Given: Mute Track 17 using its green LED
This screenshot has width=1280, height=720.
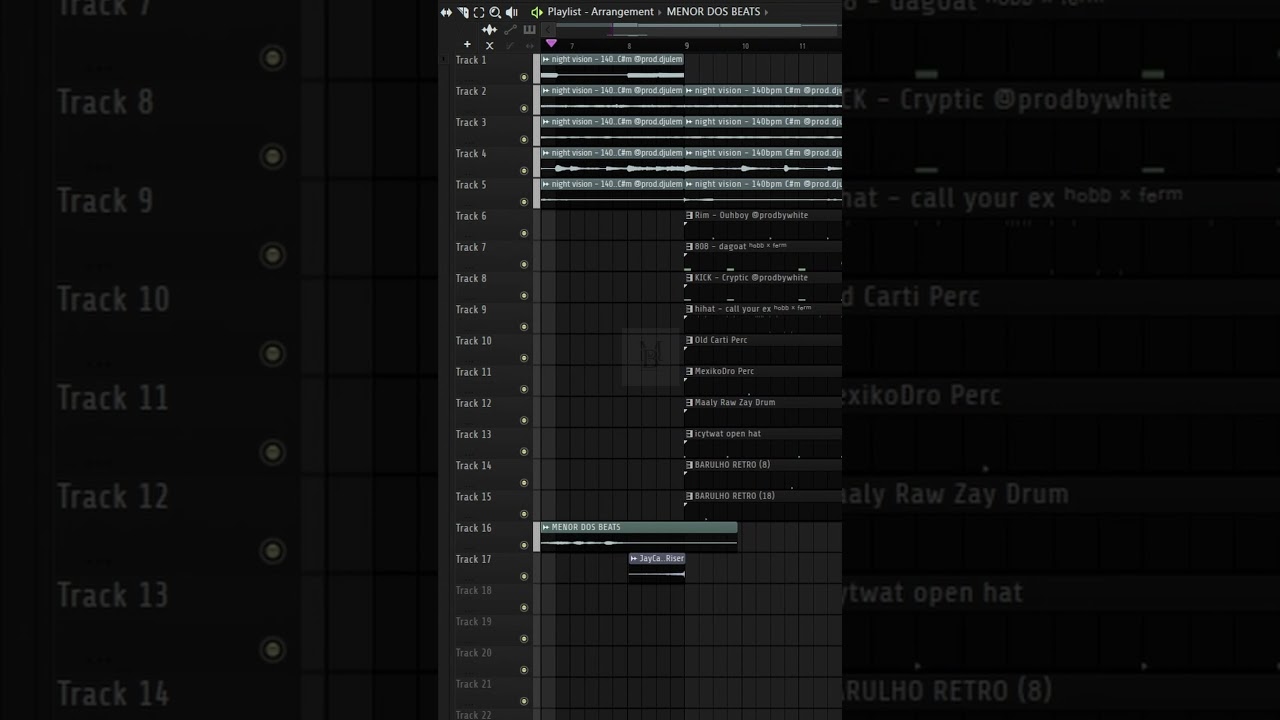Looking at the screenshot, I should pos(524,577).
